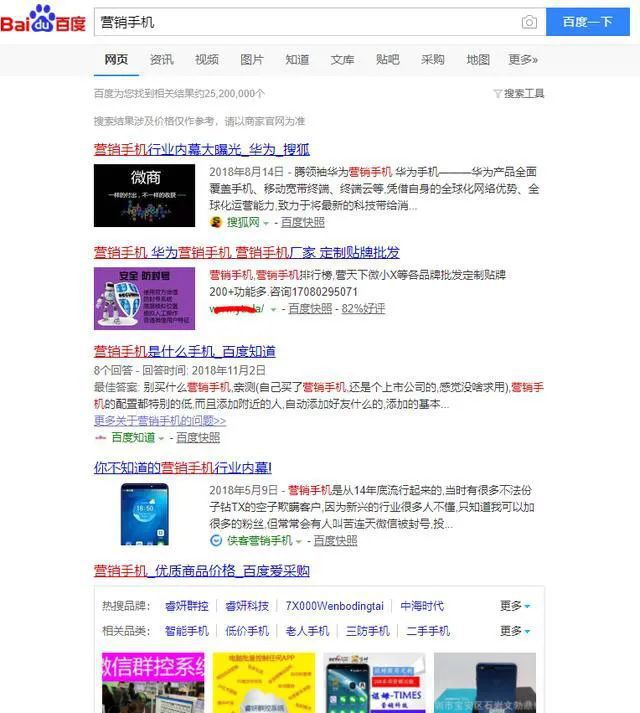This screenshot has height=713, width=640.
Task: Select category 老人手机
Action: (x=307, y=631)
